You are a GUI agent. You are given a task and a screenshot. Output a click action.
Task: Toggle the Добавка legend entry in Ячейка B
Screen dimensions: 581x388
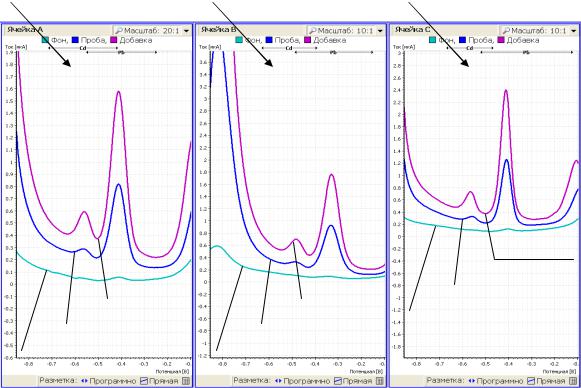(x=325, y=40)
